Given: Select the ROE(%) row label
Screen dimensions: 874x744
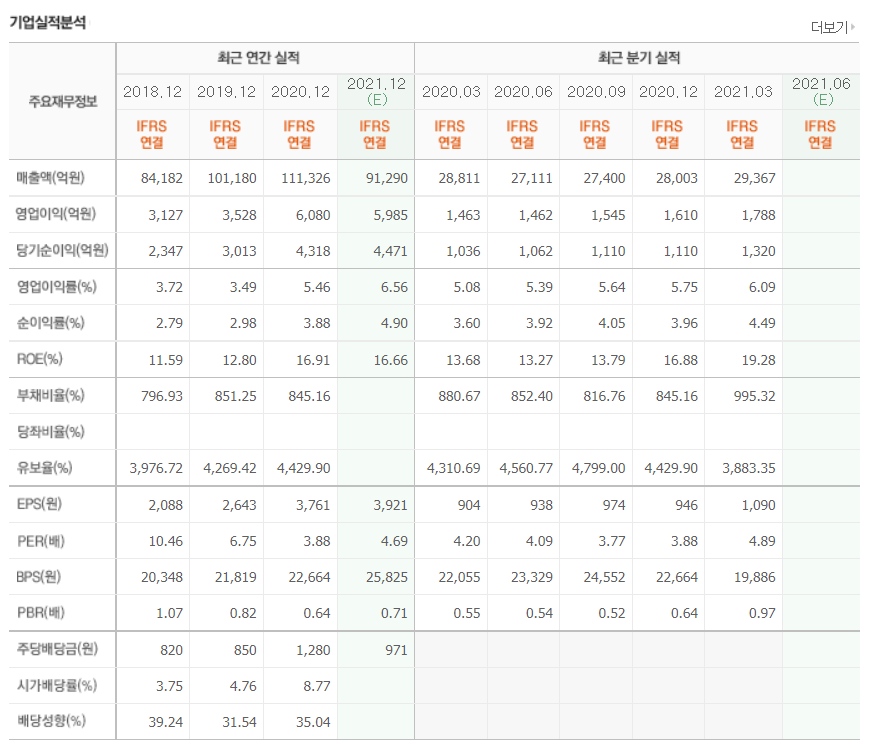Looking at the screenshot, I should [x=39, y=359].
